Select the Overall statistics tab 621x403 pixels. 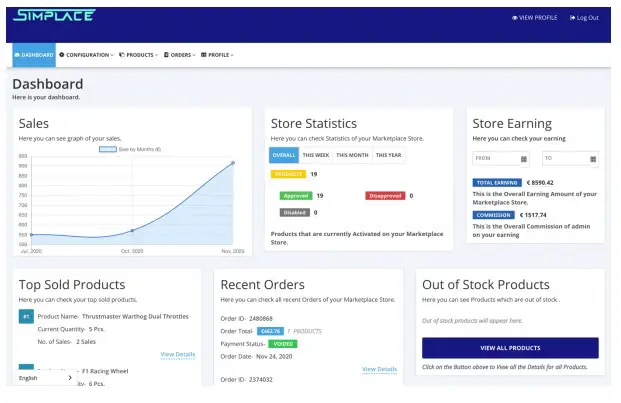click(284, 155)
